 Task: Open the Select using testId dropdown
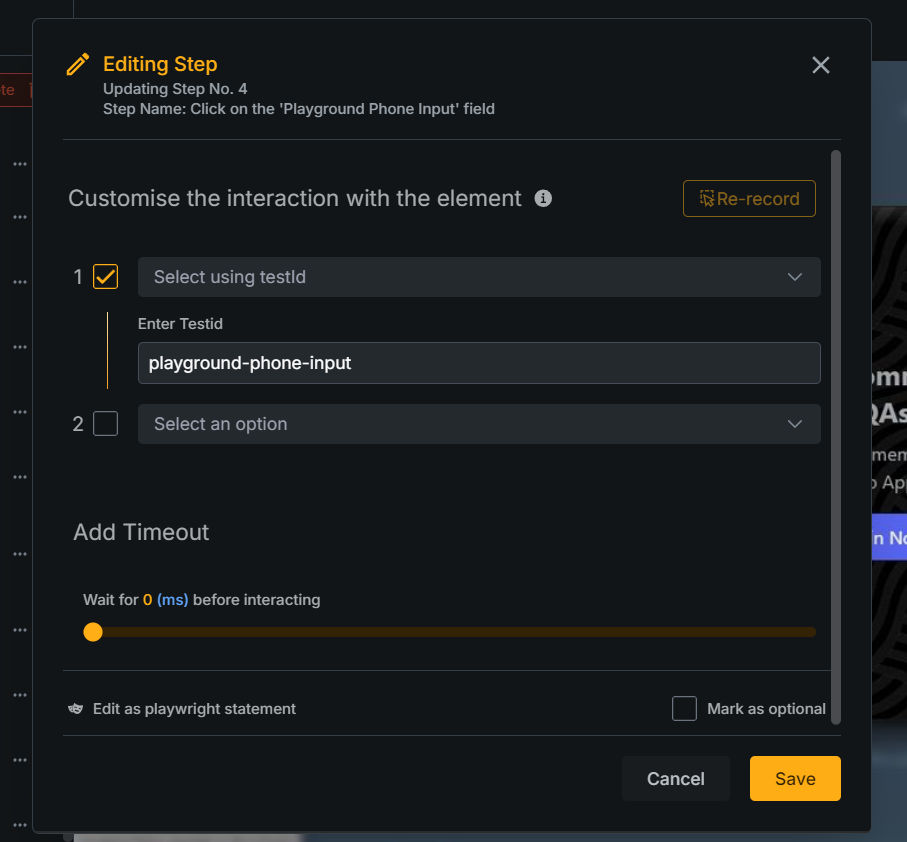pos(479,277)
